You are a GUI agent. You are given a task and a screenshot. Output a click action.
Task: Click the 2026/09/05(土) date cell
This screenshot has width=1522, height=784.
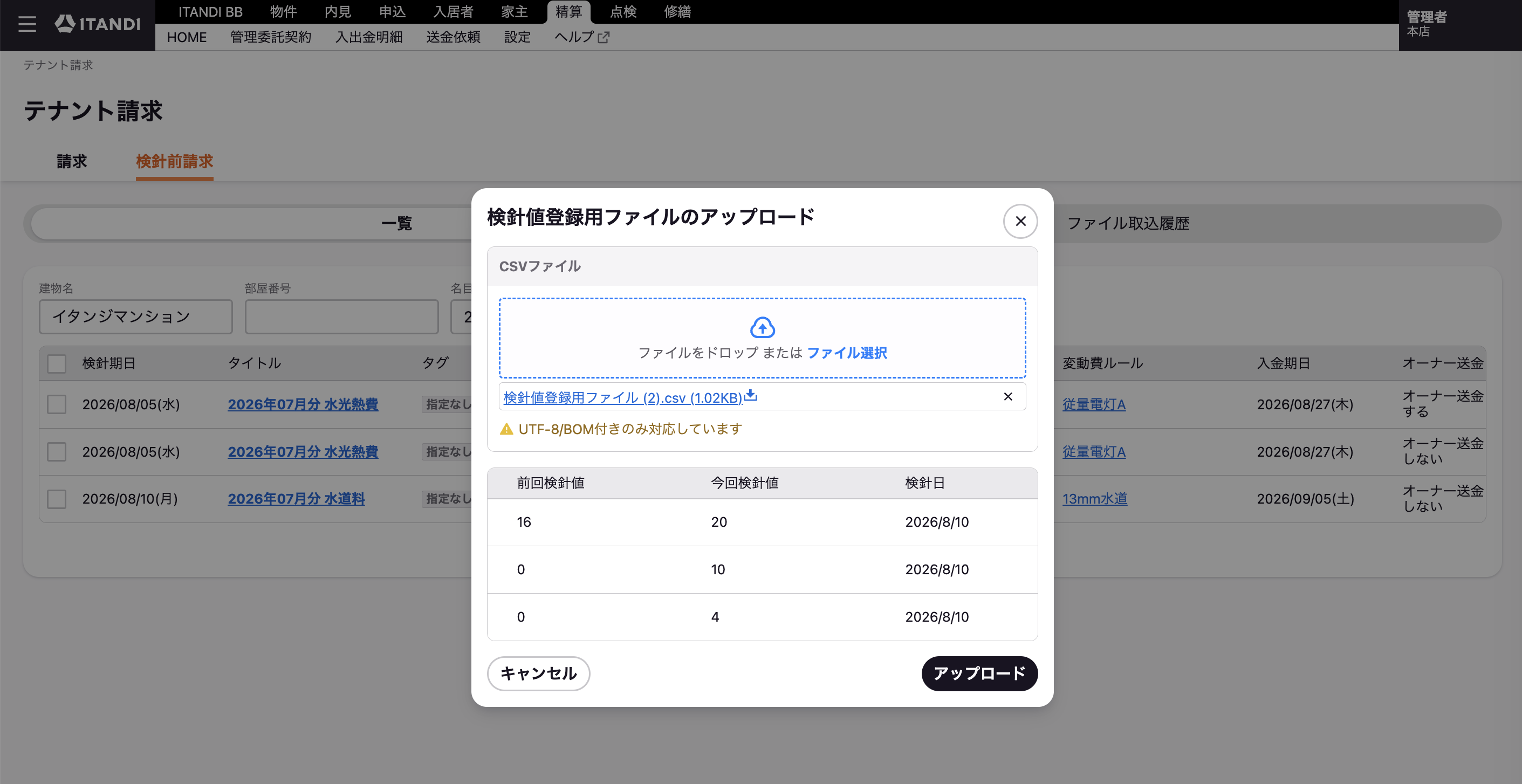coord(1305,499)
